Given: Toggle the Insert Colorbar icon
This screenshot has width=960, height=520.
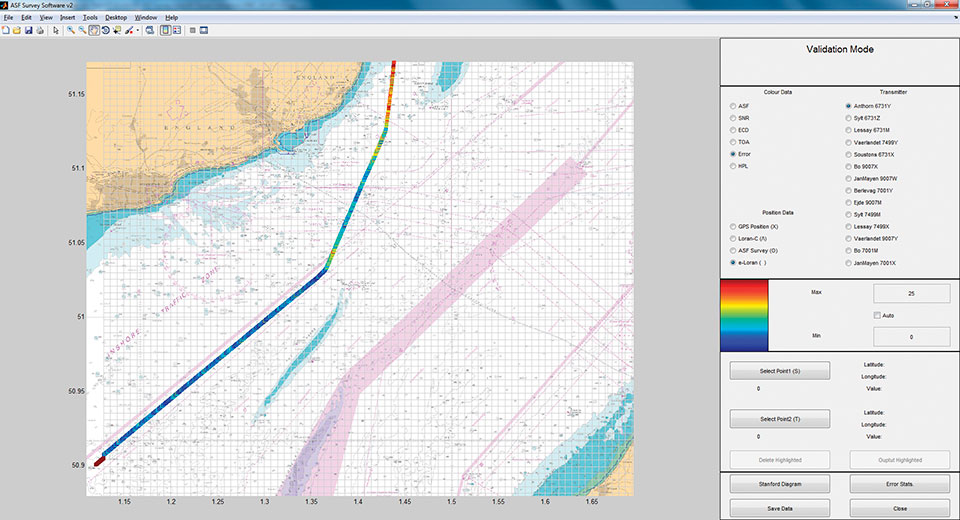Looking at the screenshot, I should coord(164,30).
